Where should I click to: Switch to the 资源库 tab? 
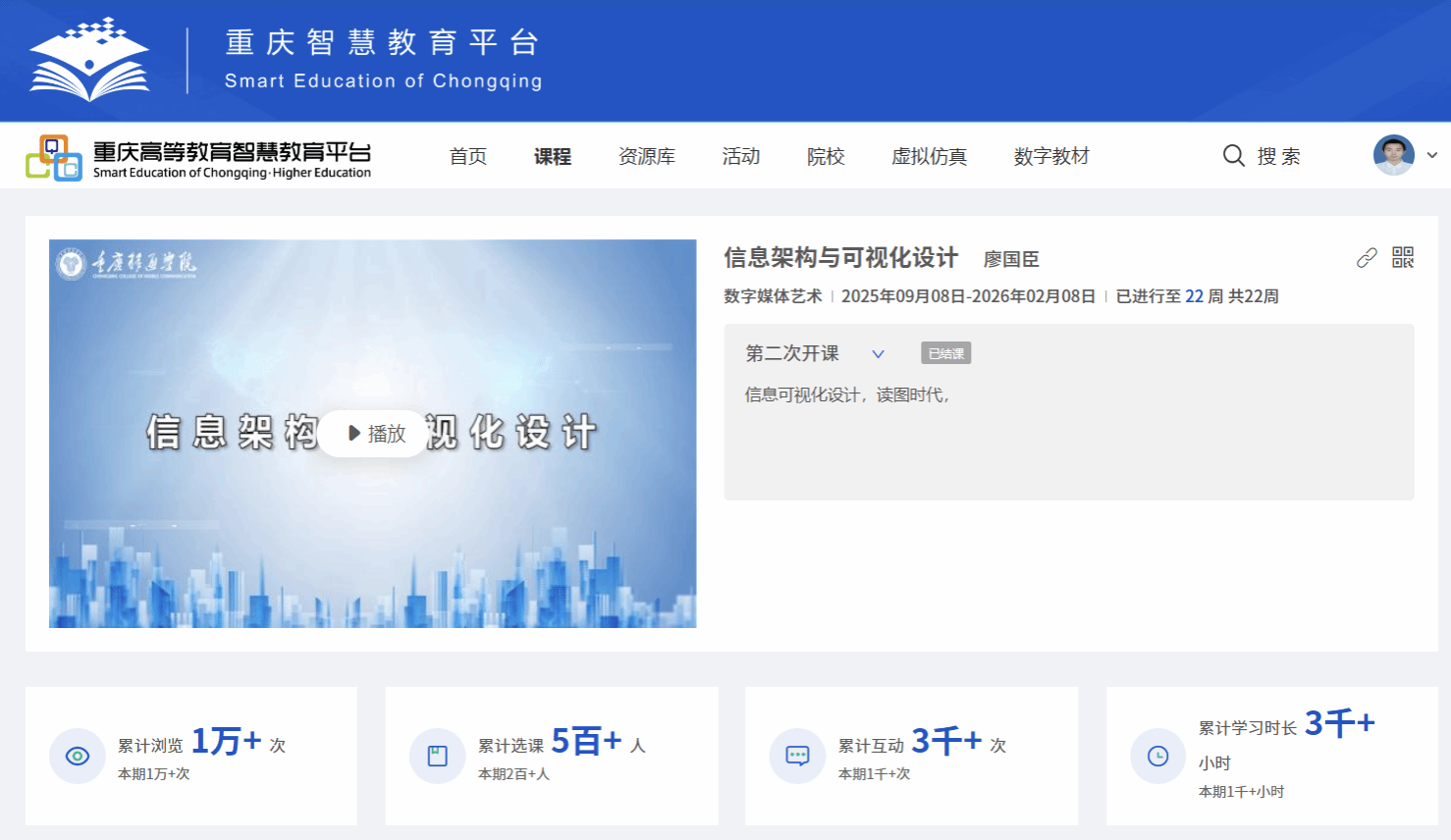pos(647,156)
